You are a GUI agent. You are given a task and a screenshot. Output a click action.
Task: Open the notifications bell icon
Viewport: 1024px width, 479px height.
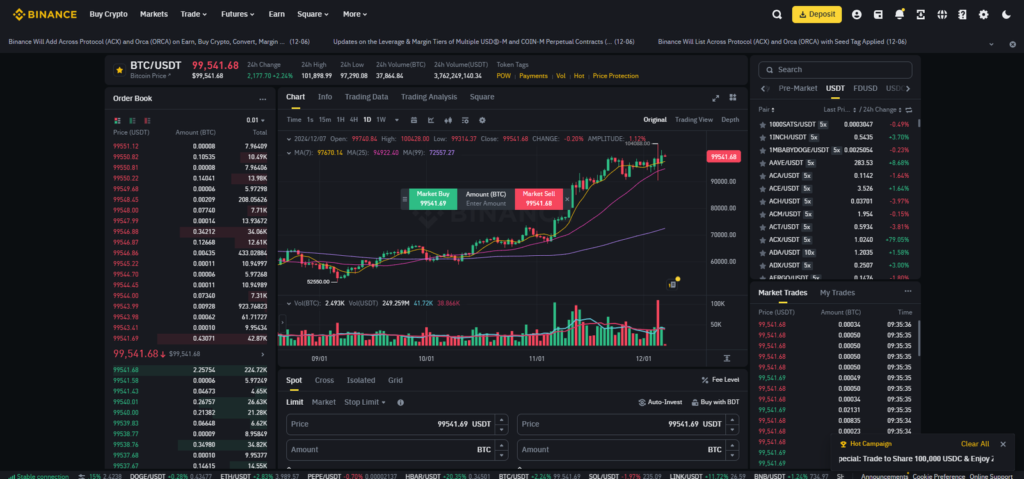tap(899, 14)
